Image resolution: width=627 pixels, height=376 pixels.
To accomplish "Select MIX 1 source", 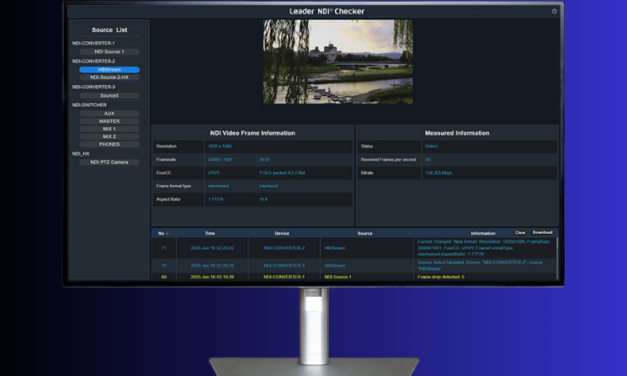I will pyautogui.click(x=109, y=129).
